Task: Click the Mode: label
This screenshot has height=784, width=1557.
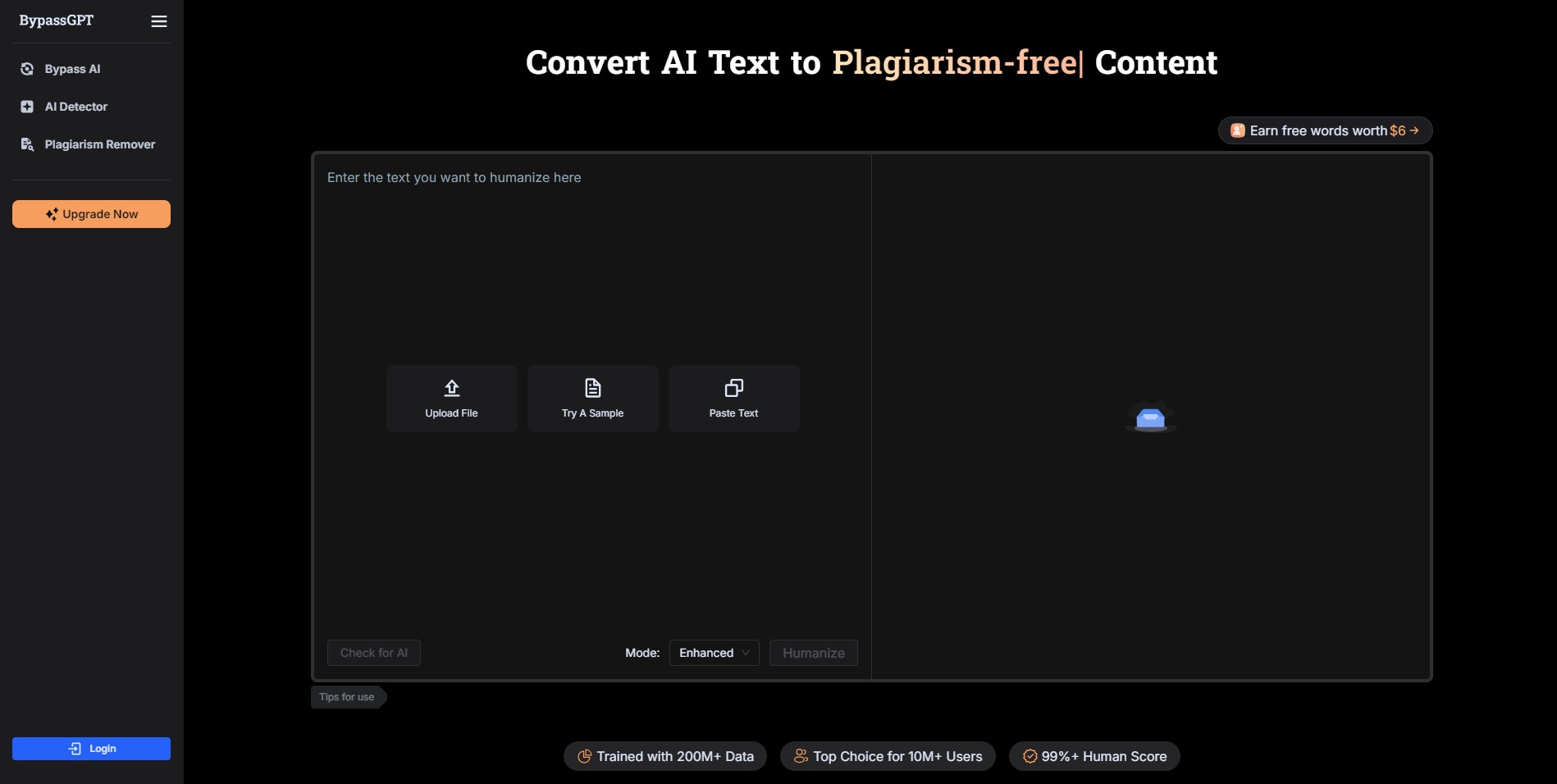Action: [642, 653]
